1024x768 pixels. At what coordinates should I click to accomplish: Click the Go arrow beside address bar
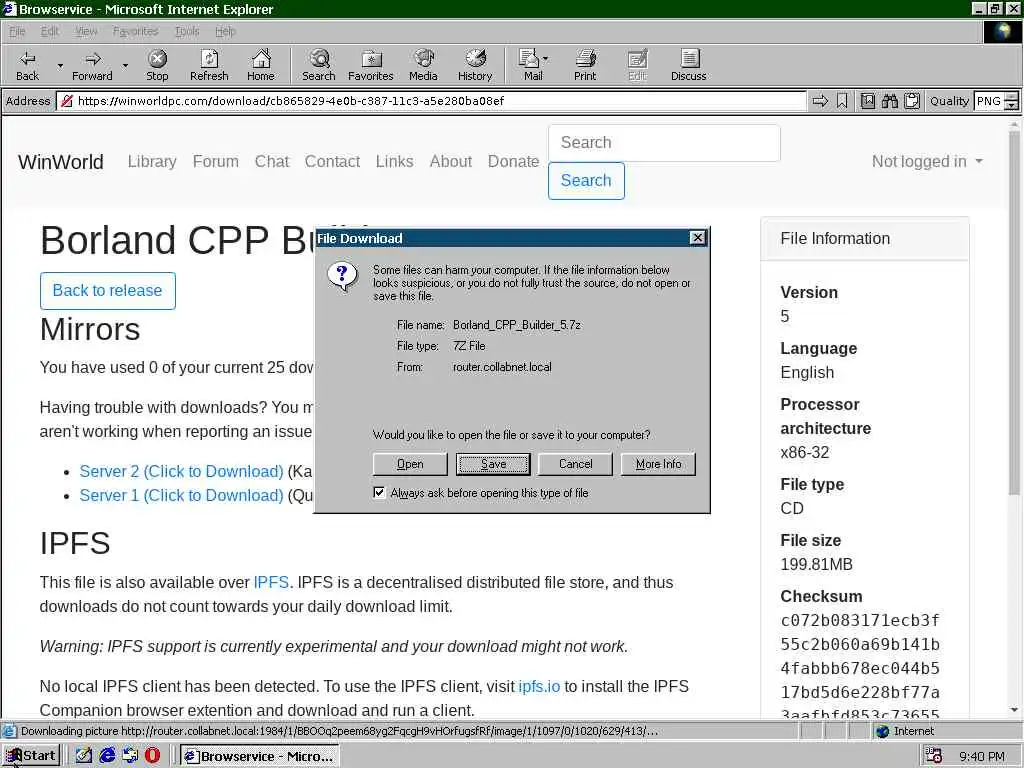(x=820, y=101)
